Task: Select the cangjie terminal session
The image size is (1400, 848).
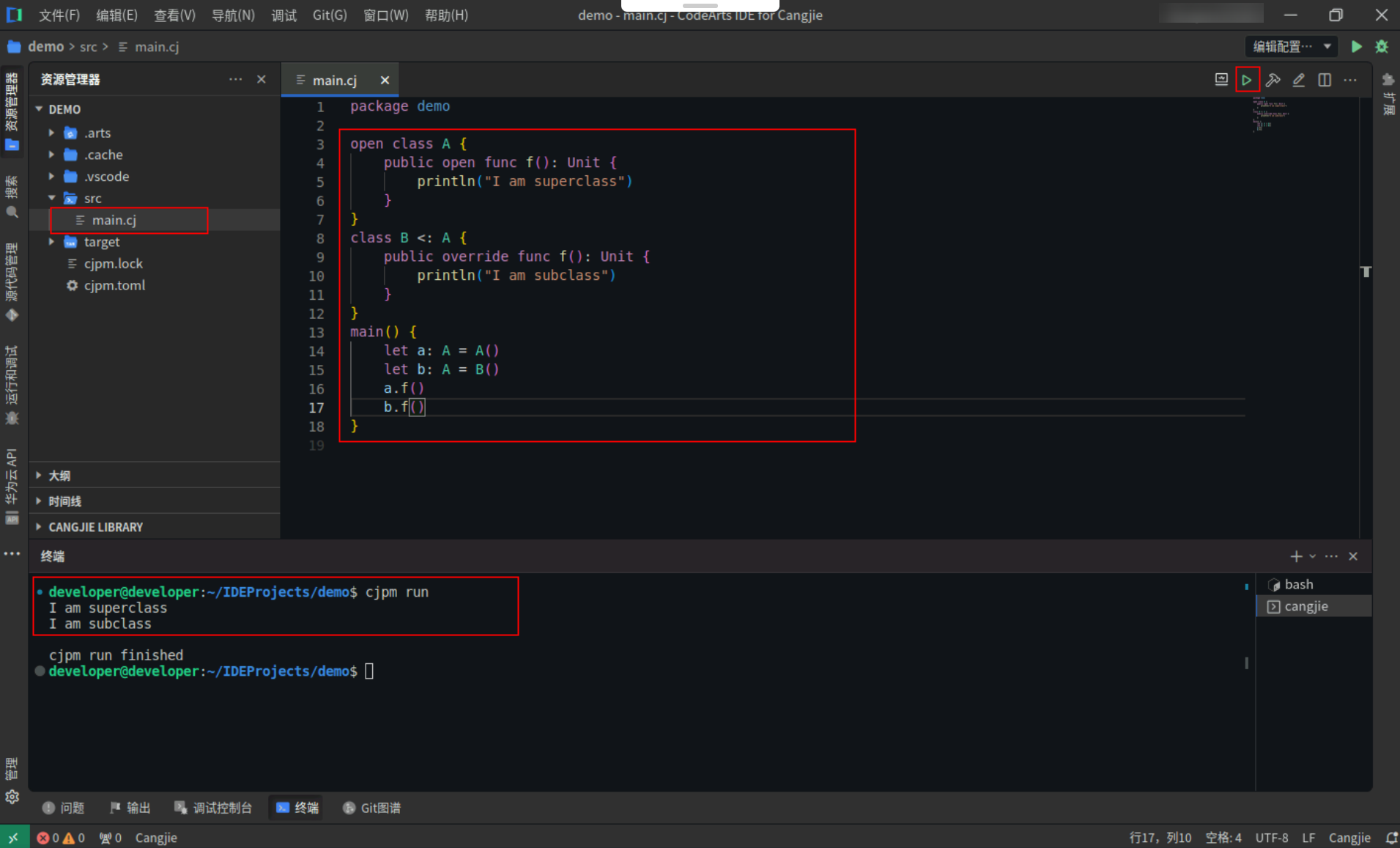Action: [1314, 606]
